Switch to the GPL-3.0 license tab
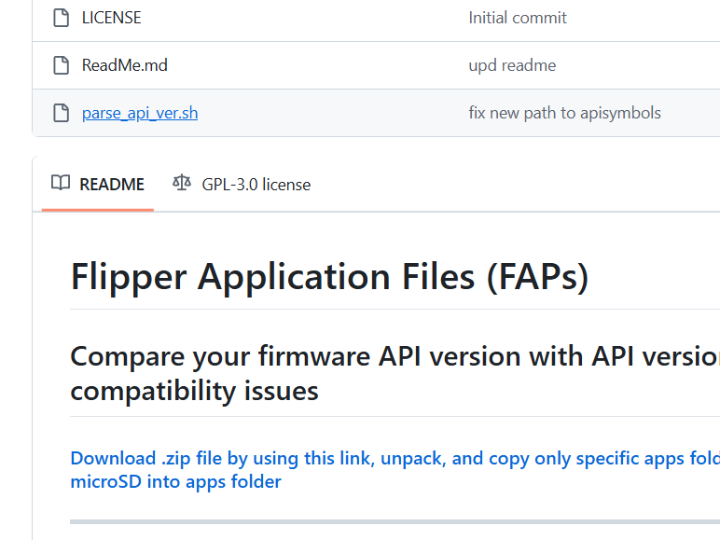The height and width of the screenshot is (540, 720). coord(242,184)
